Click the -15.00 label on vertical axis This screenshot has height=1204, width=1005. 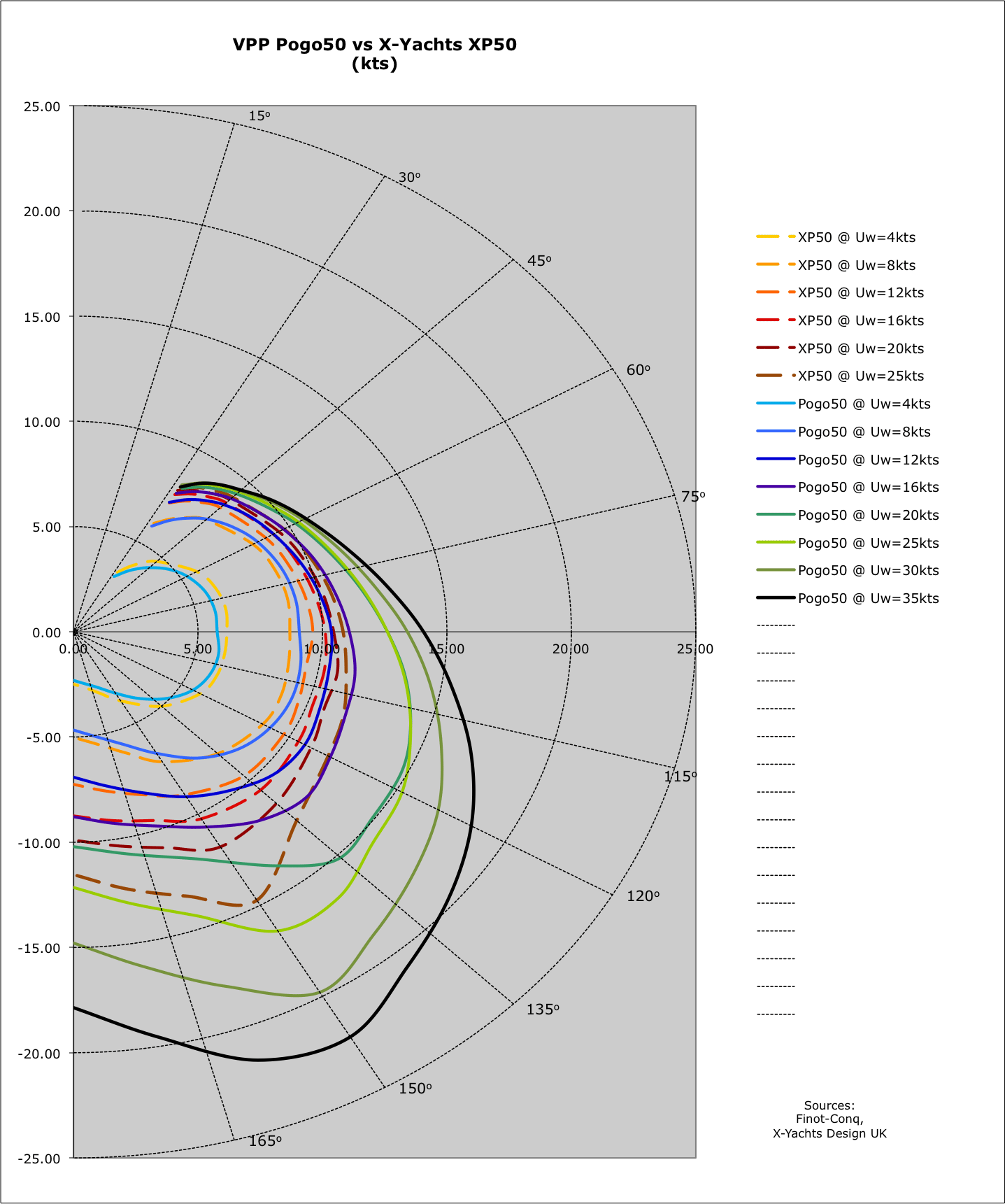click(x=40, y=948)
